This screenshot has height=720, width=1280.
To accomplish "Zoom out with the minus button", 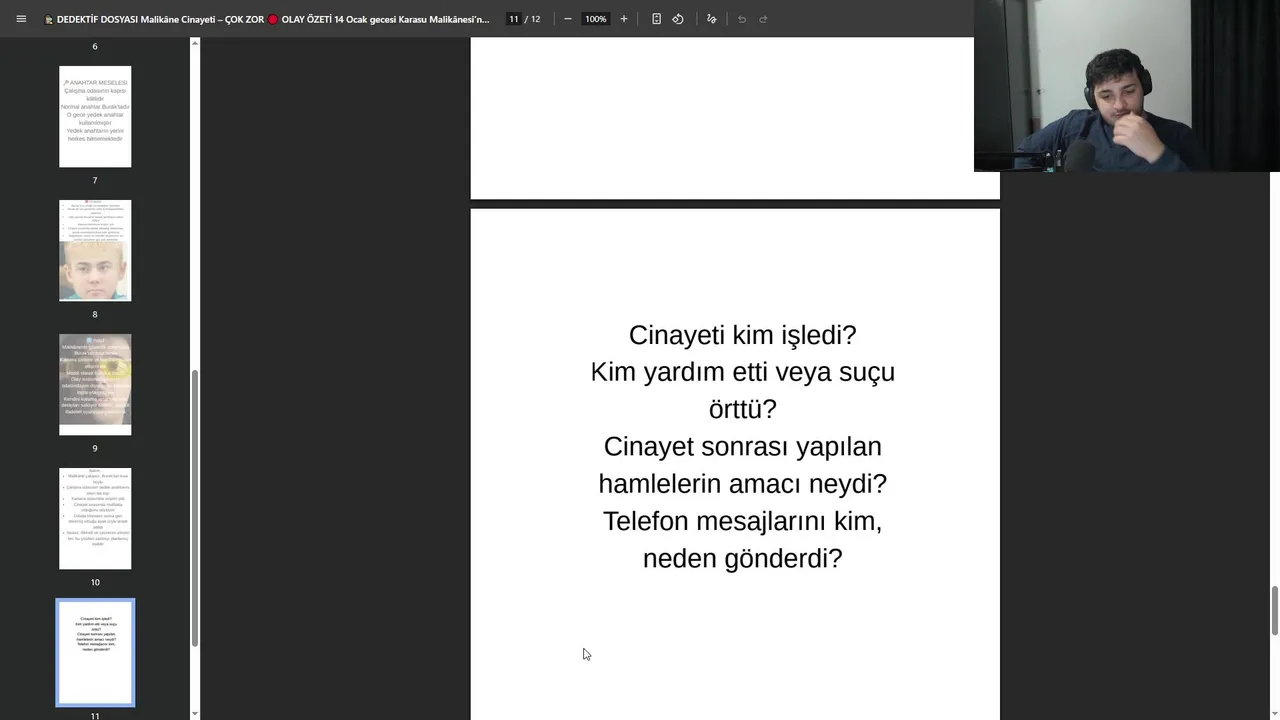I will (x=568, y=19).
